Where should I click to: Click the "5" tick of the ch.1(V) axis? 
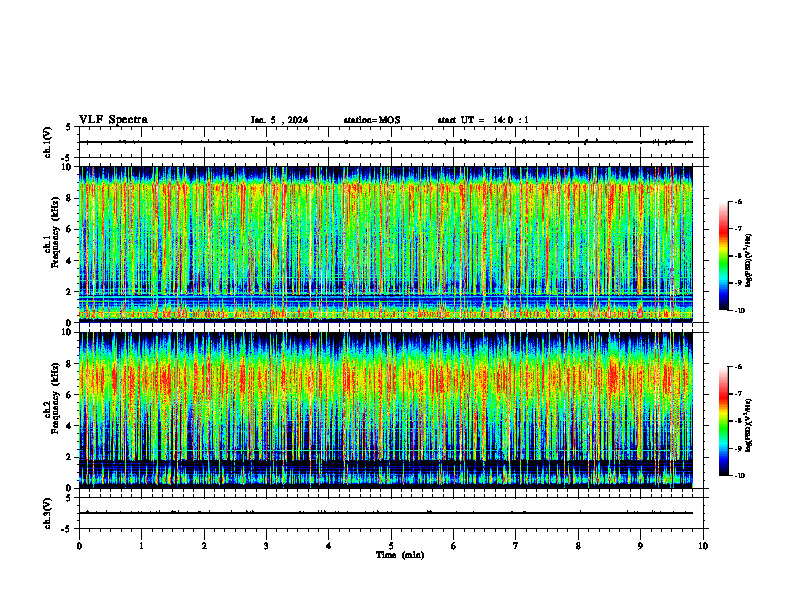click(x=70, y=127)
